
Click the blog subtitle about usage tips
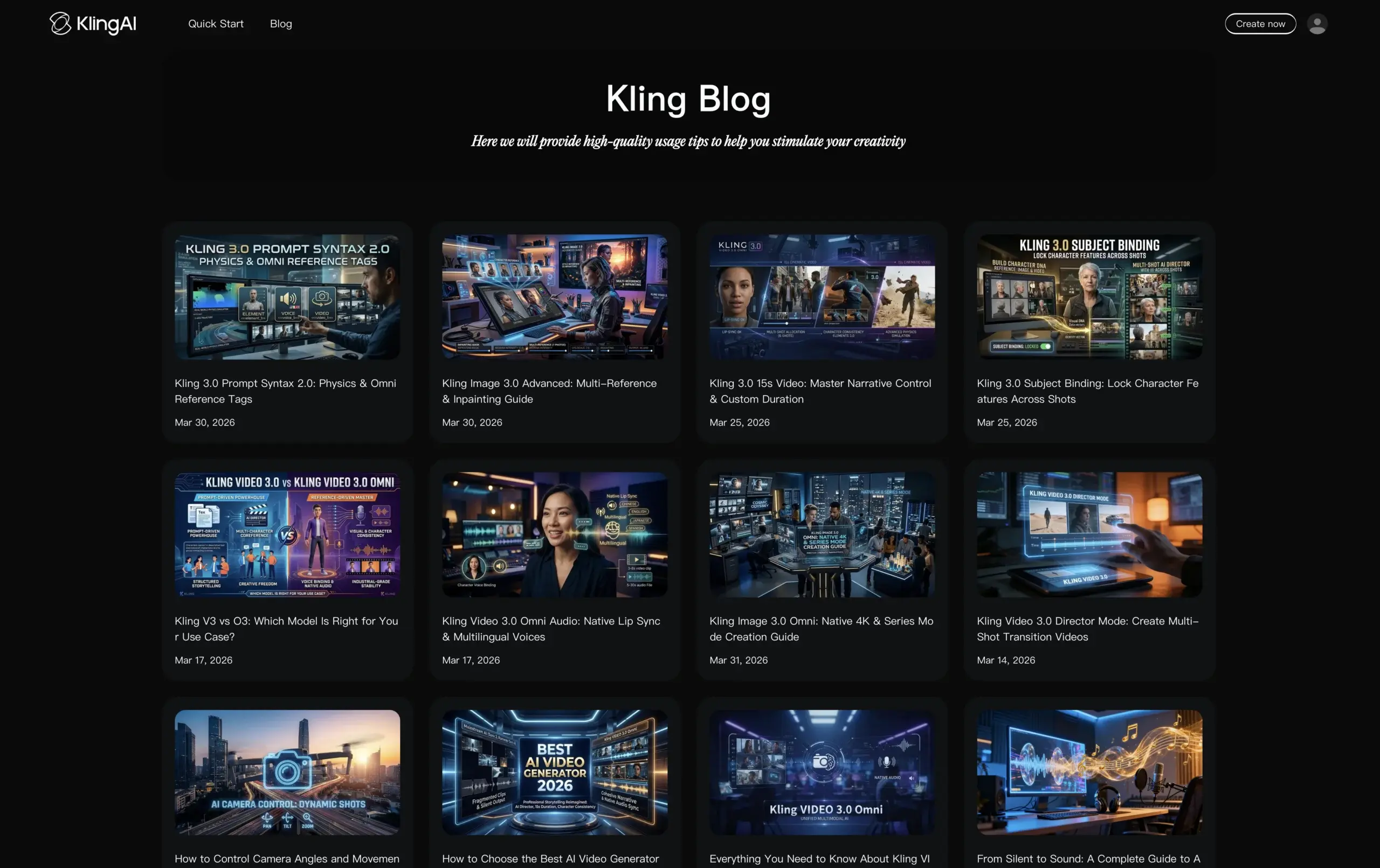click(688, 141)
